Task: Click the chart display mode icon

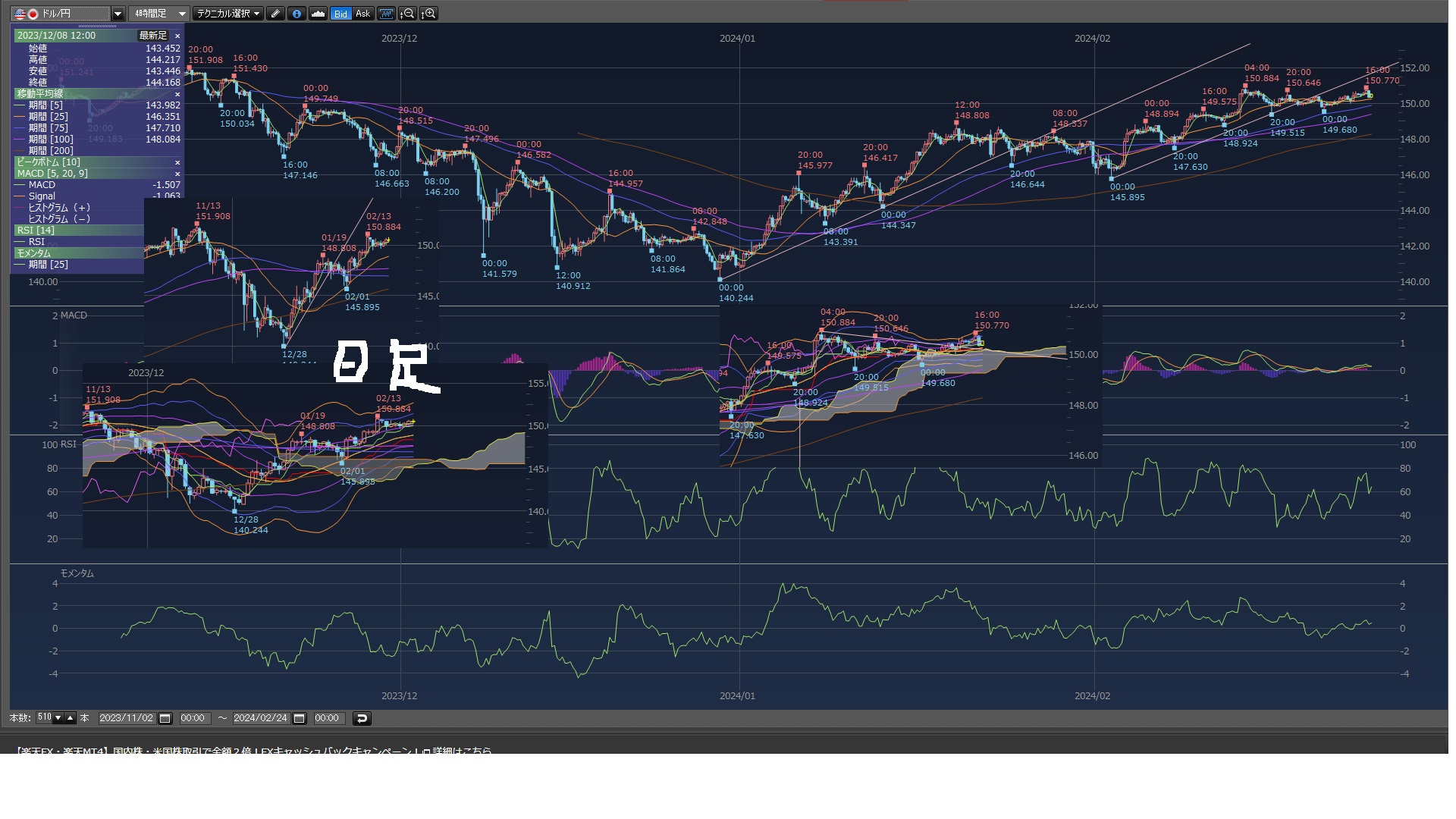Action: 386,14
